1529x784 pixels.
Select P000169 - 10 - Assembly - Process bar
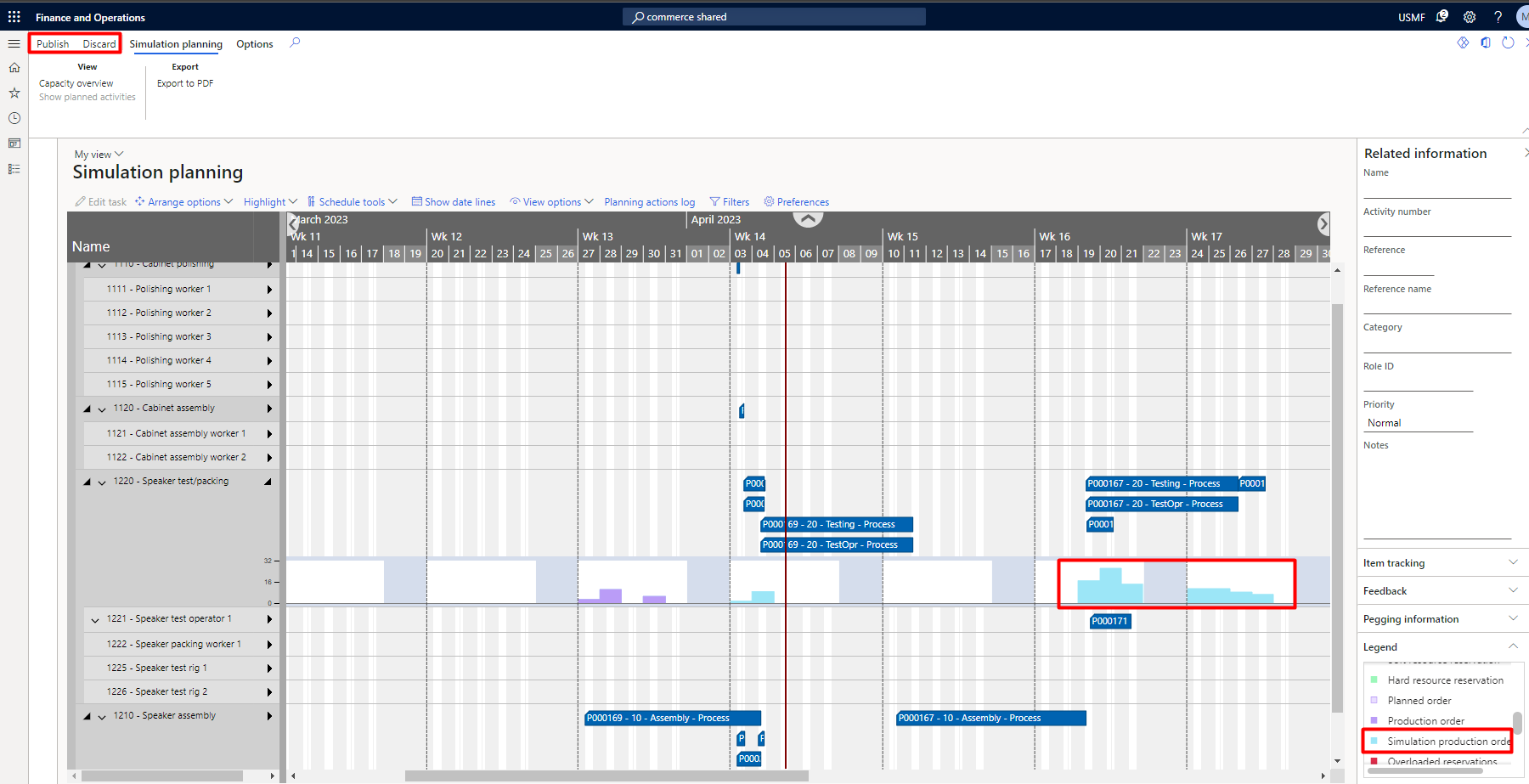point(673,718)
